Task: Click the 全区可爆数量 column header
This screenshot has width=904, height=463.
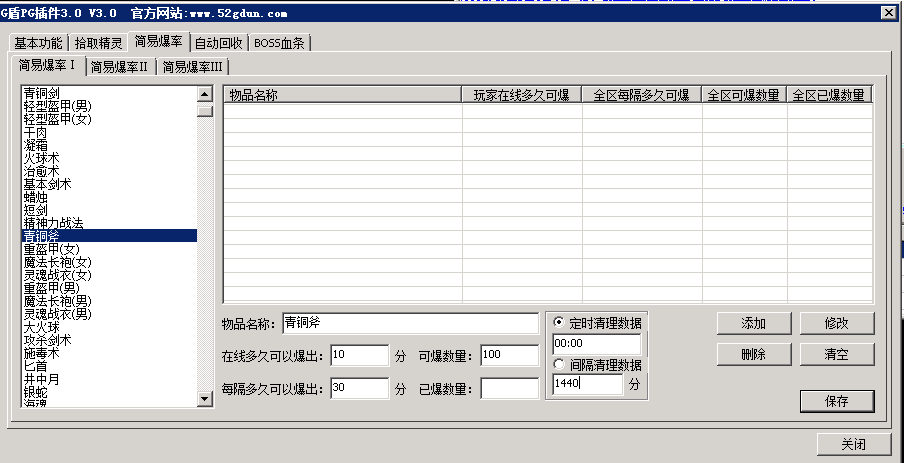Action: click(744, 95)
